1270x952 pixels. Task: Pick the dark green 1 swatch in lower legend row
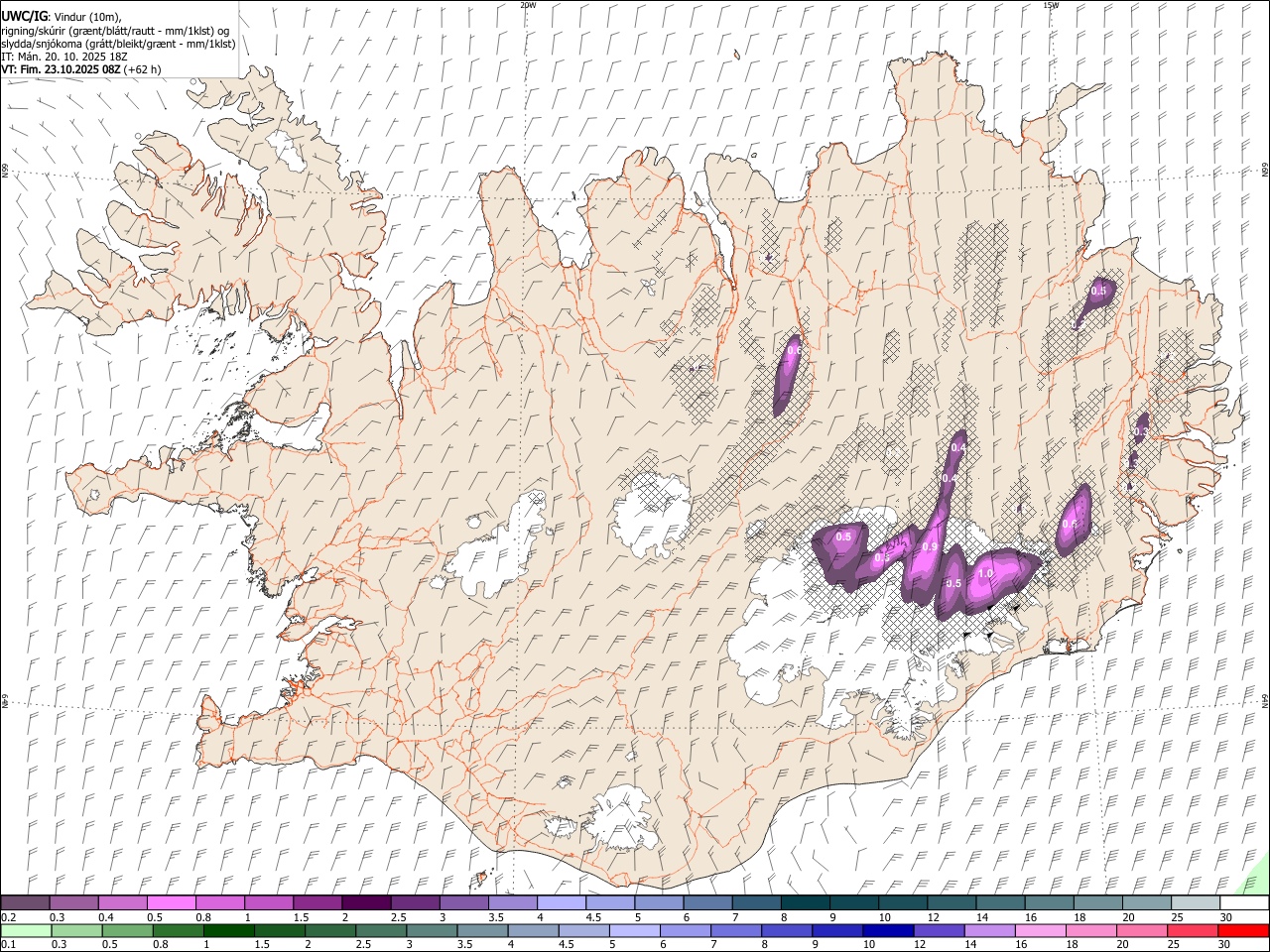(228, 931)
